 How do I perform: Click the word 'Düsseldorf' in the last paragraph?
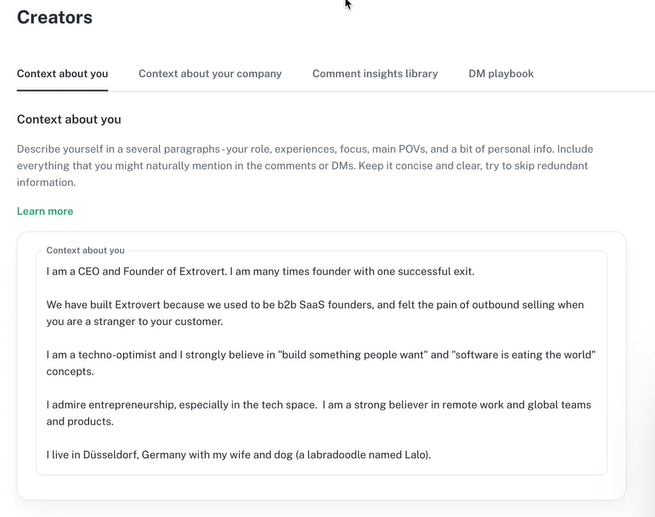click(110, 455)
